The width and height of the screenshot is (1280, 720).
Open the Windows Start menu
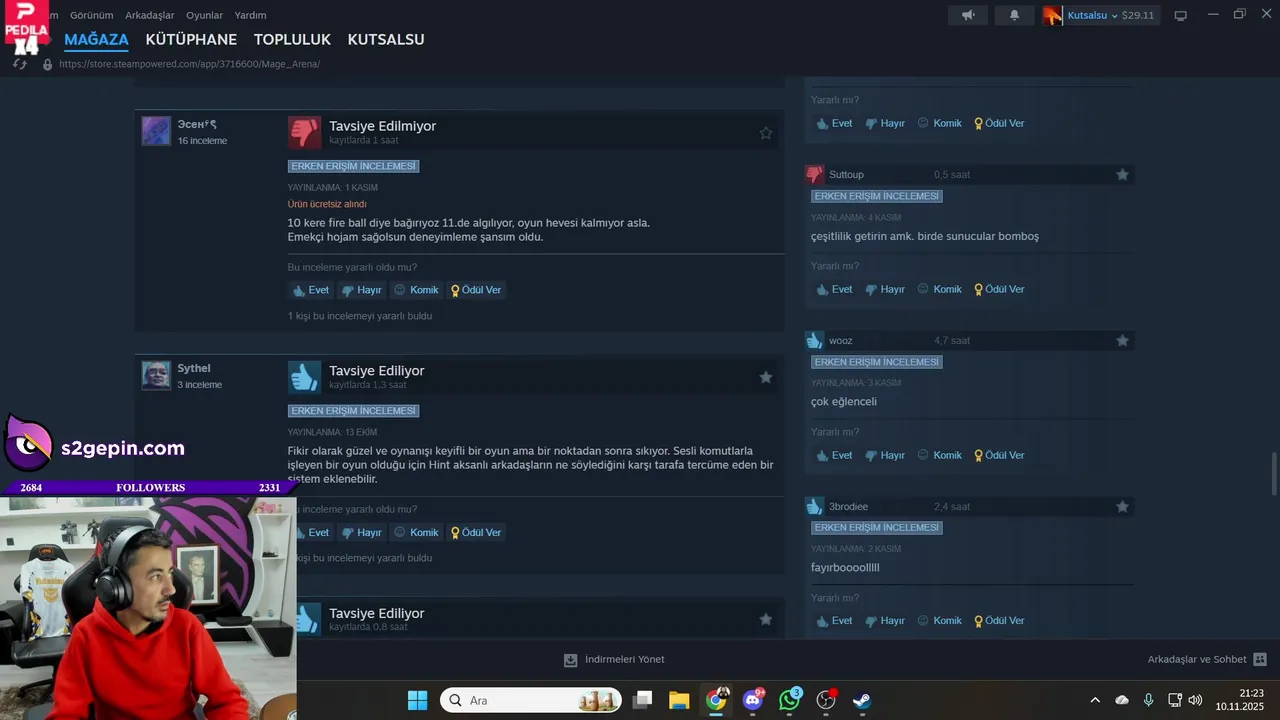pyautogui.click(x=418, y=700)
